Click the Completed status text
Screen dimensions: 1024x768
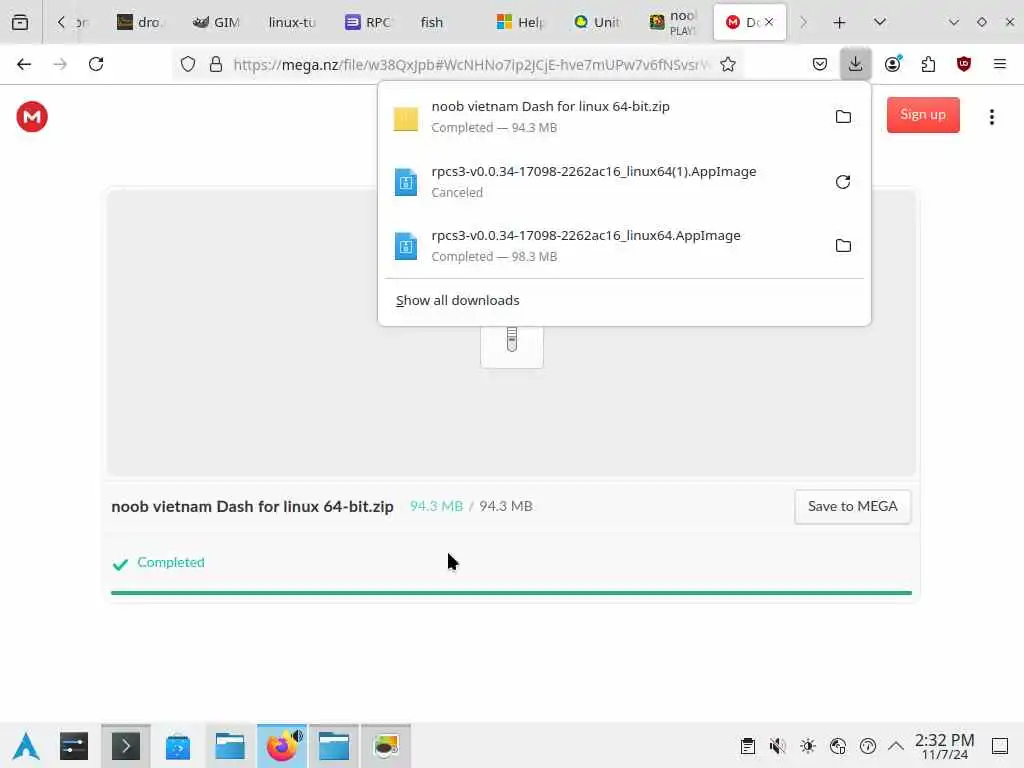[171, 562]
